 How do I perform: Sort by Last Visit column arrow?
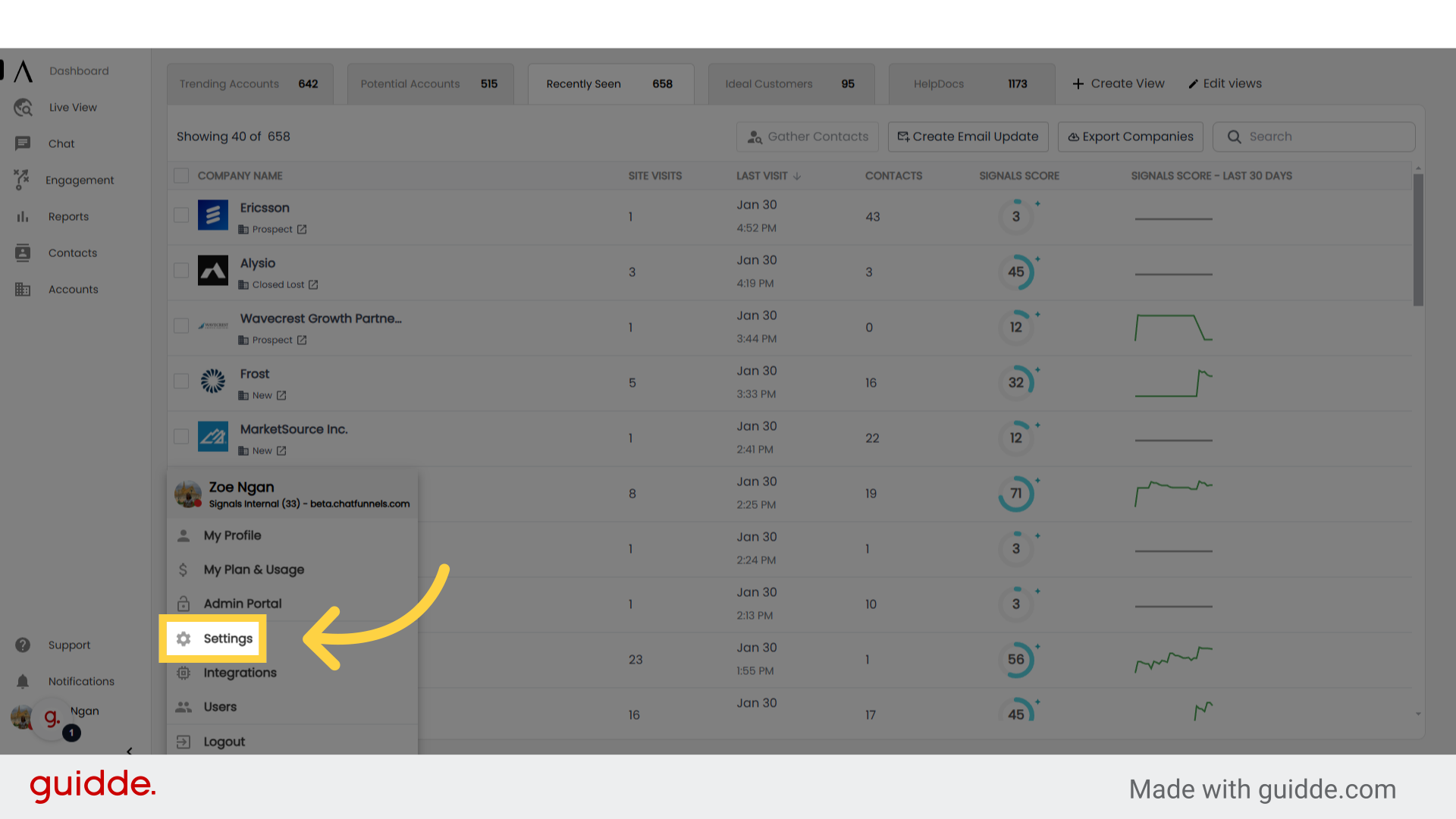tap(797, 176)
